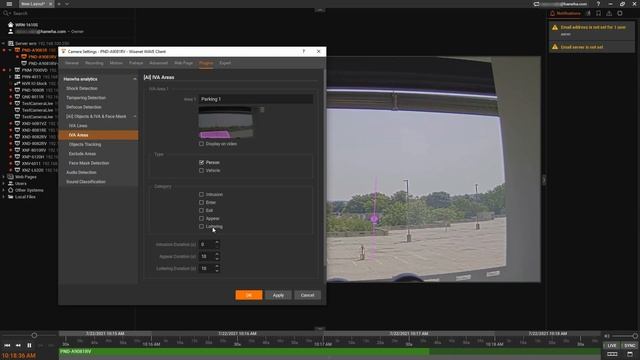Check the Vehicle type checkbox
The height and width of the screenshot is (360, 640).
tap(201, 170)
